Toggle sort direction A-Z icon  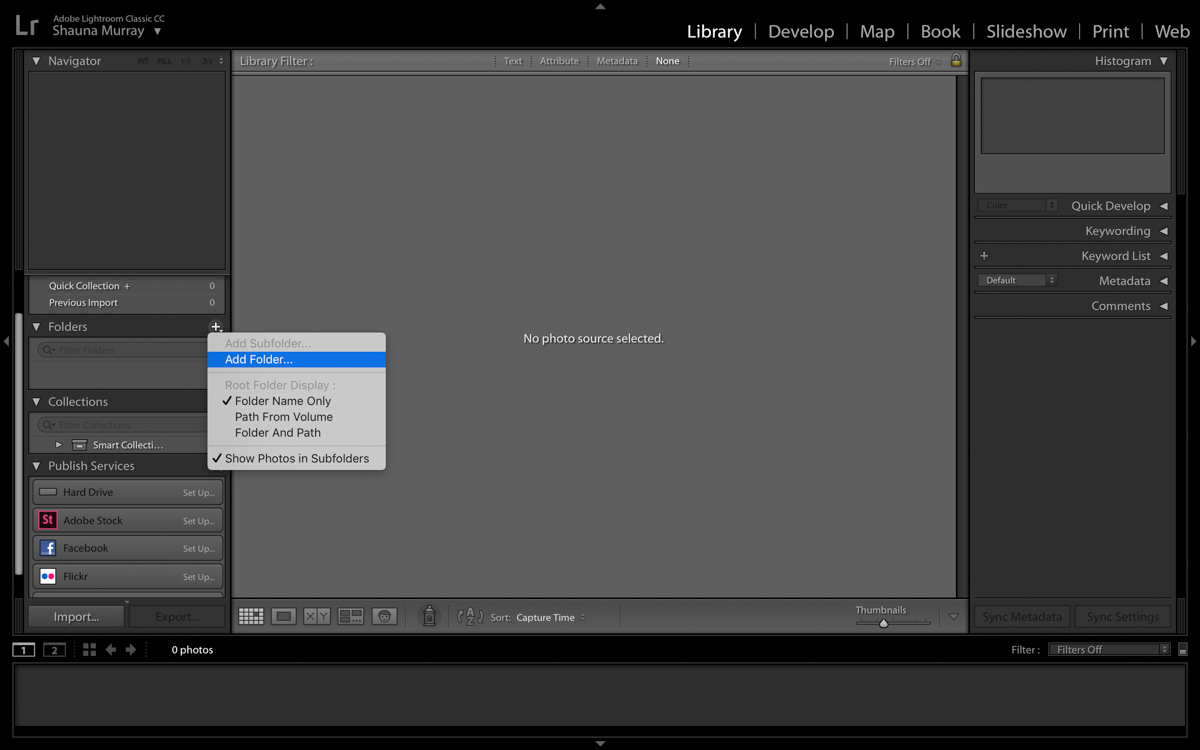coord(470,617)
